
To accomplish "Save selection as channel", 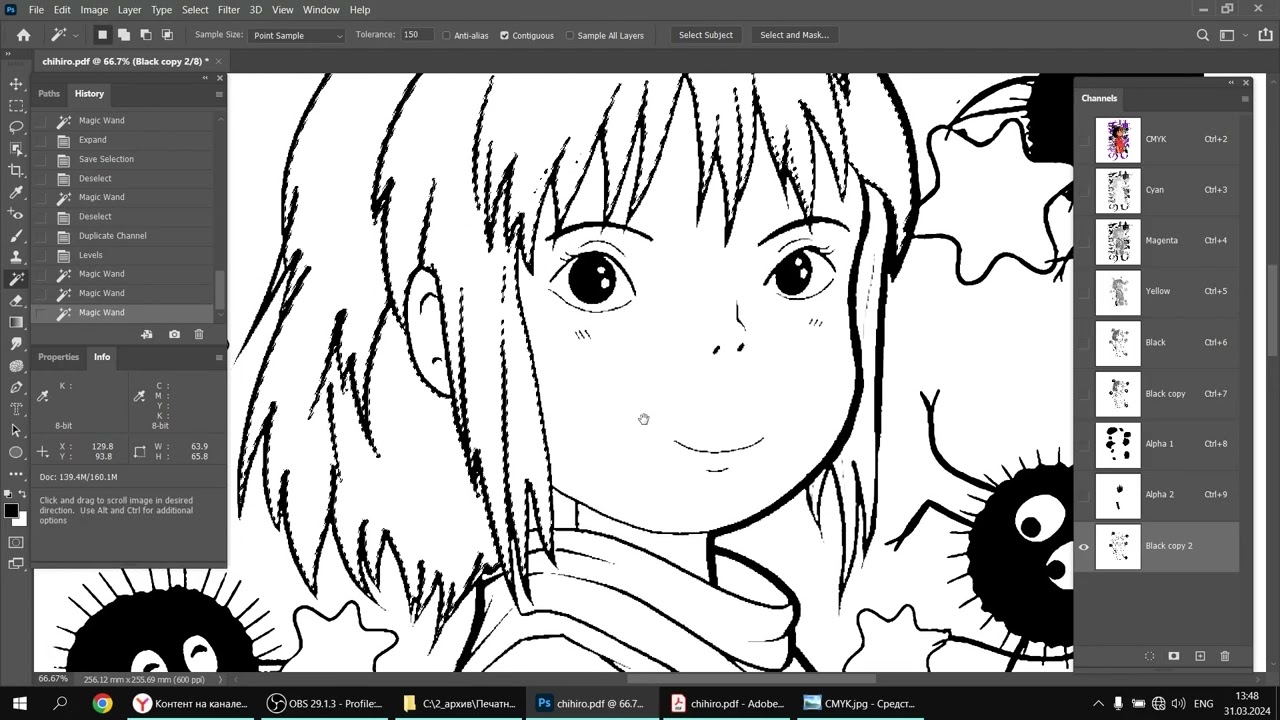I will coord(1174,656).
